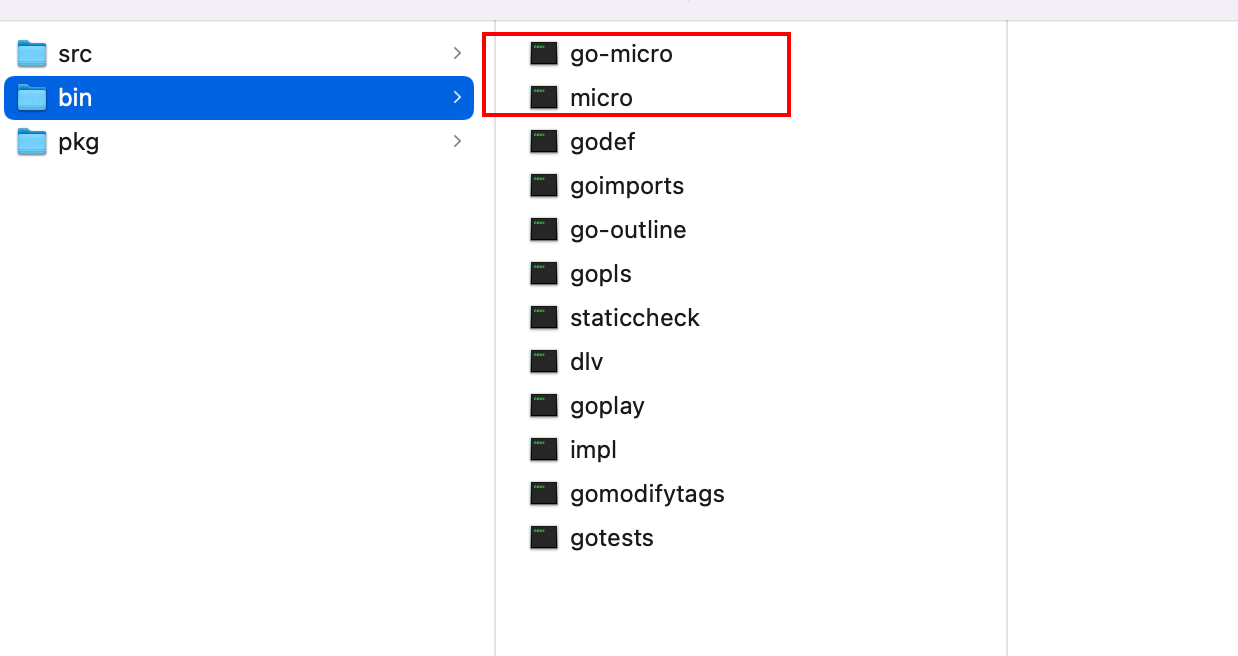Image resolution: width=1238 pixels, height=656 pixels.
Task: Click the src folder icon
Action: tap(33, 54)
